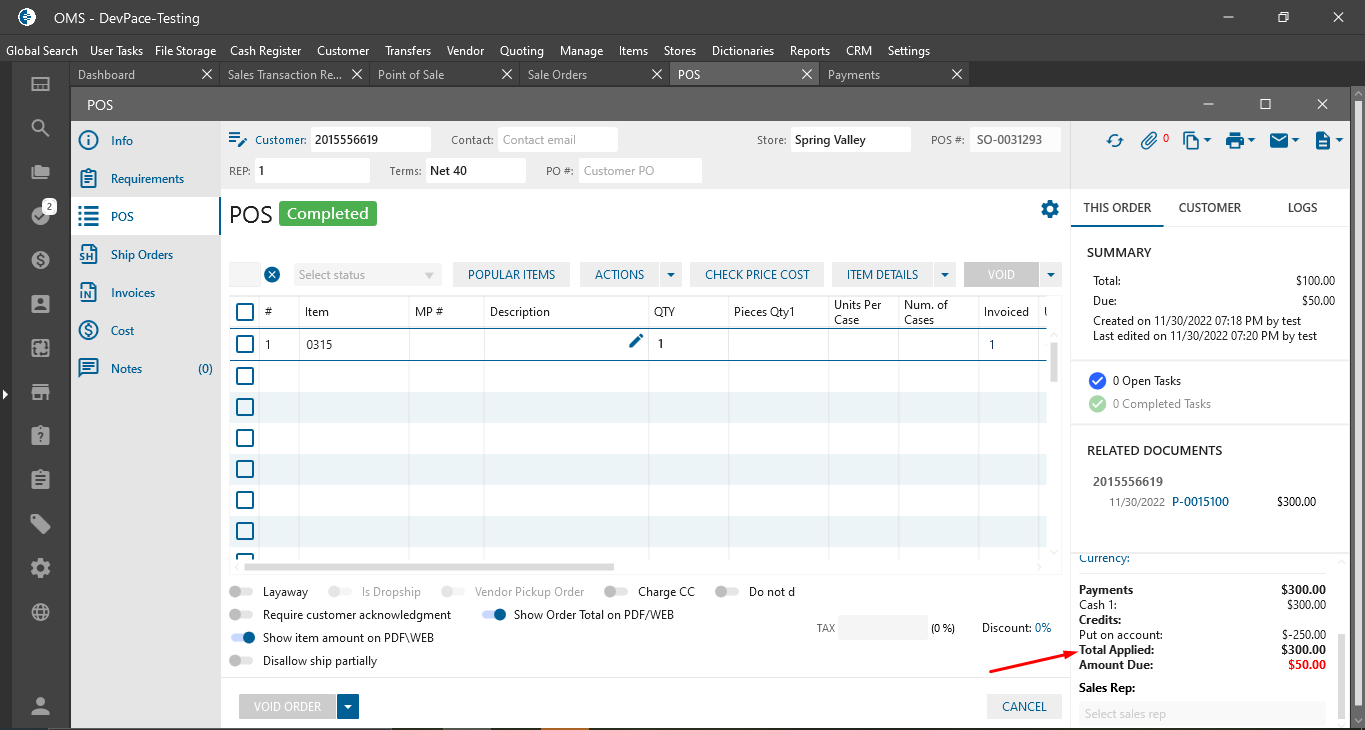Open the POS settings gear icon

click(x=1049, y=209)
